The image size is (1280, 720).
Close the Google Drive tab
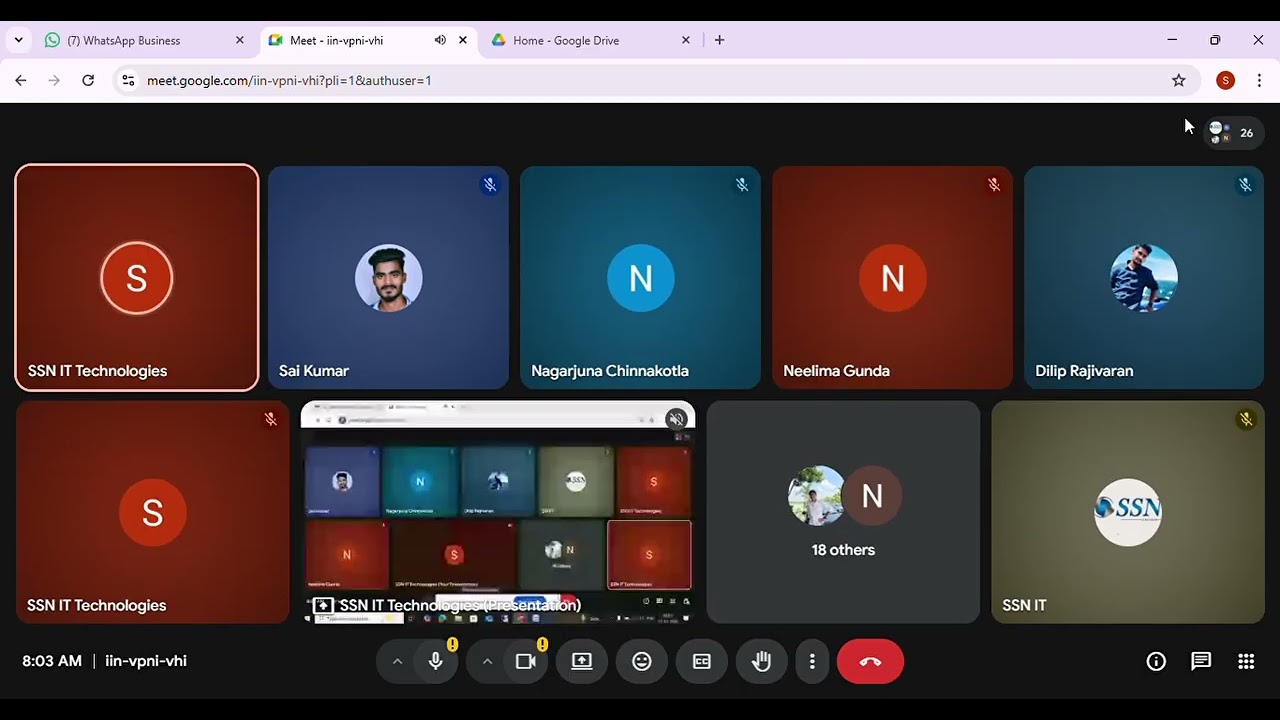tap(686, 40)
